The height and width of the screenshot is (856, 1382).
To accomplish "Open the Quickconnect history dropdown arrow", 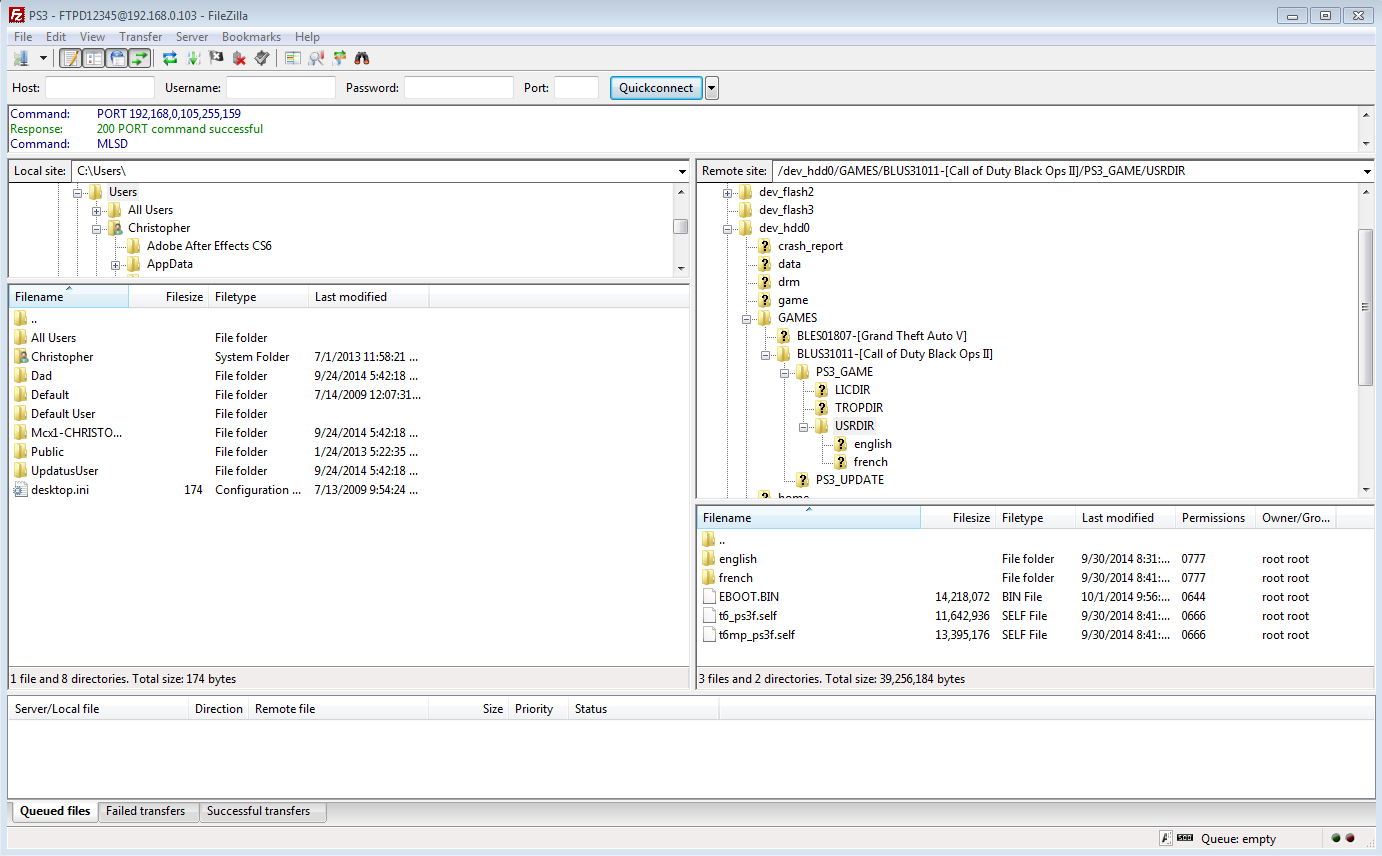I will click(712, 88).
